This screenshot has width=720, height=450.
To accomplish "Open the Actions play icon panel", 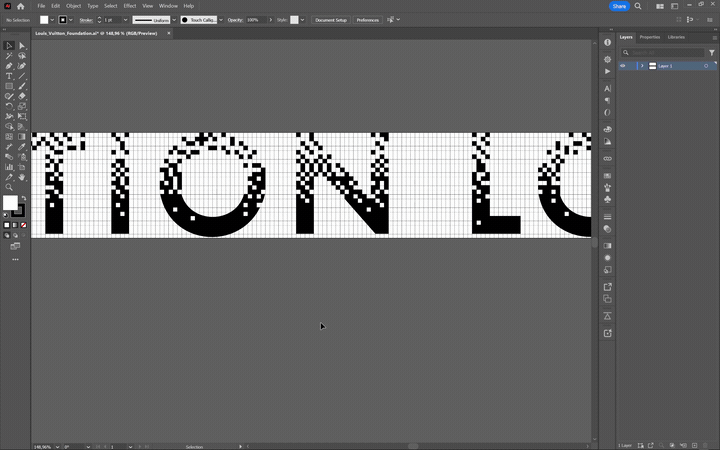I will coord(608,71).
